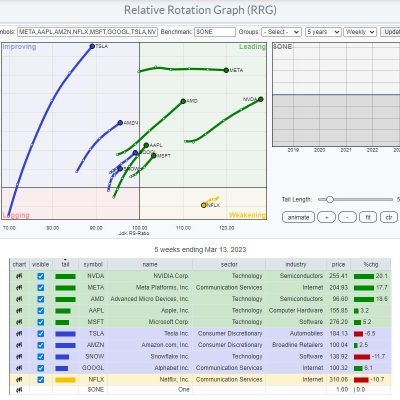The width and height of the screenshot is (400, 400).
Task: Open the chart icon for META row
Action: click(x=19, y=288)
